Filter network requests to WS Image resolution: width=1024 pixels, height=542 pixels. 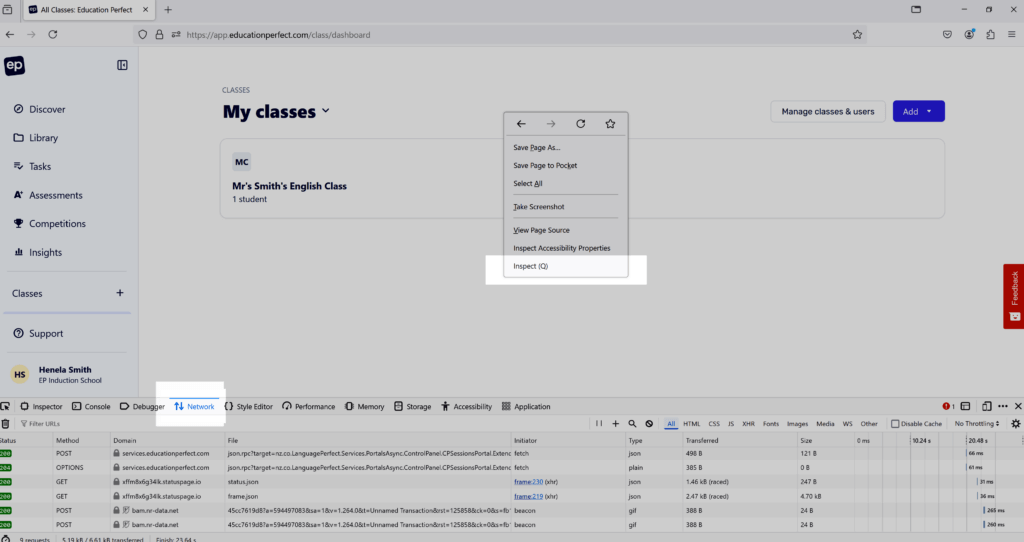coord(847,424)
